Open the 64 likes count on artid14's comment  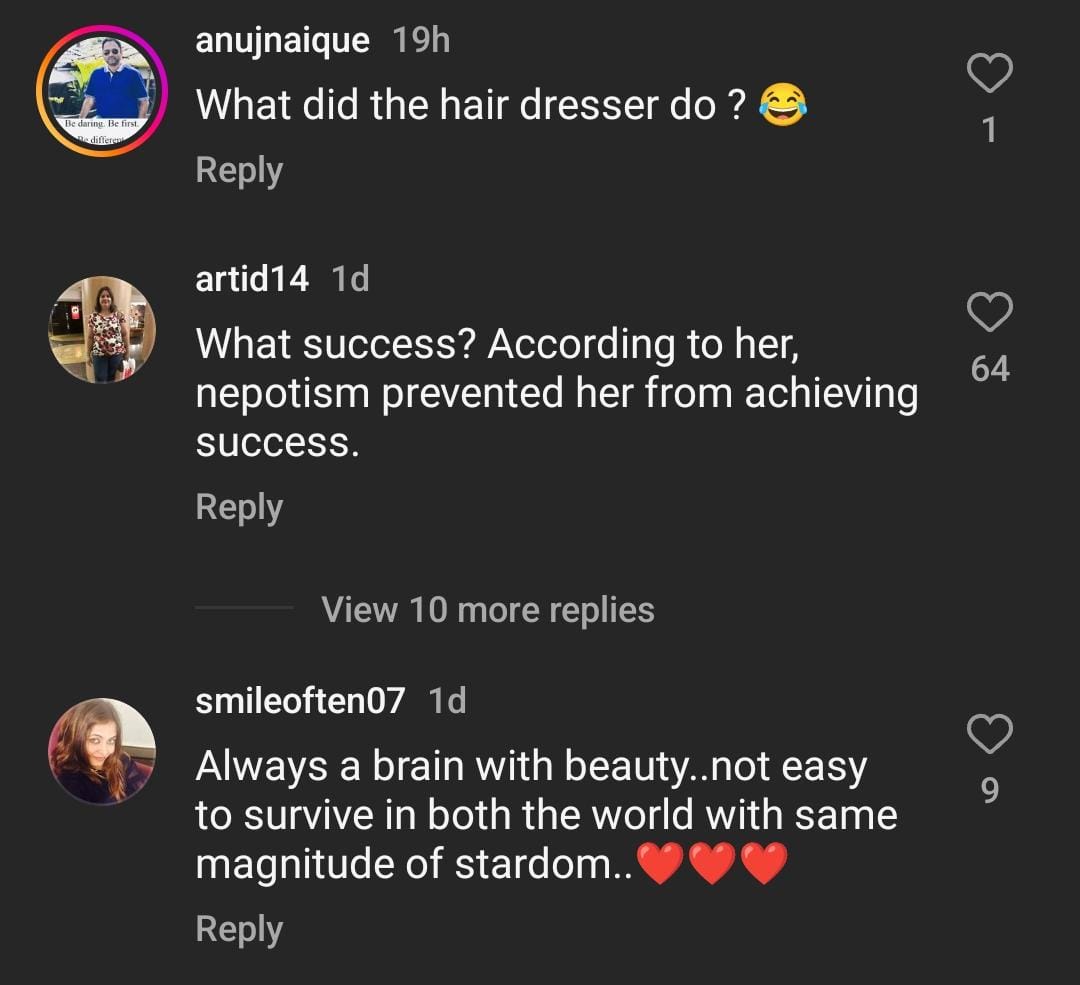tap(990, 369)
